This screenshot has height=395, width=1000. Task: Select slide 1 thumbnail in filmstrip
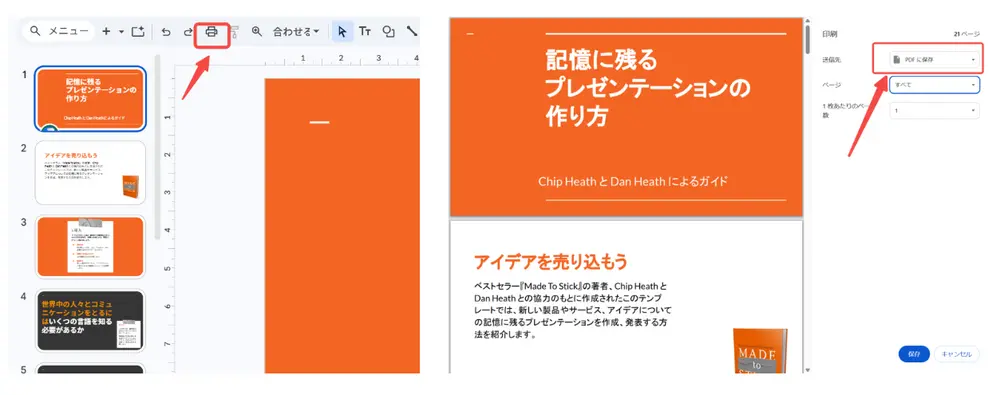click(90, 99)
